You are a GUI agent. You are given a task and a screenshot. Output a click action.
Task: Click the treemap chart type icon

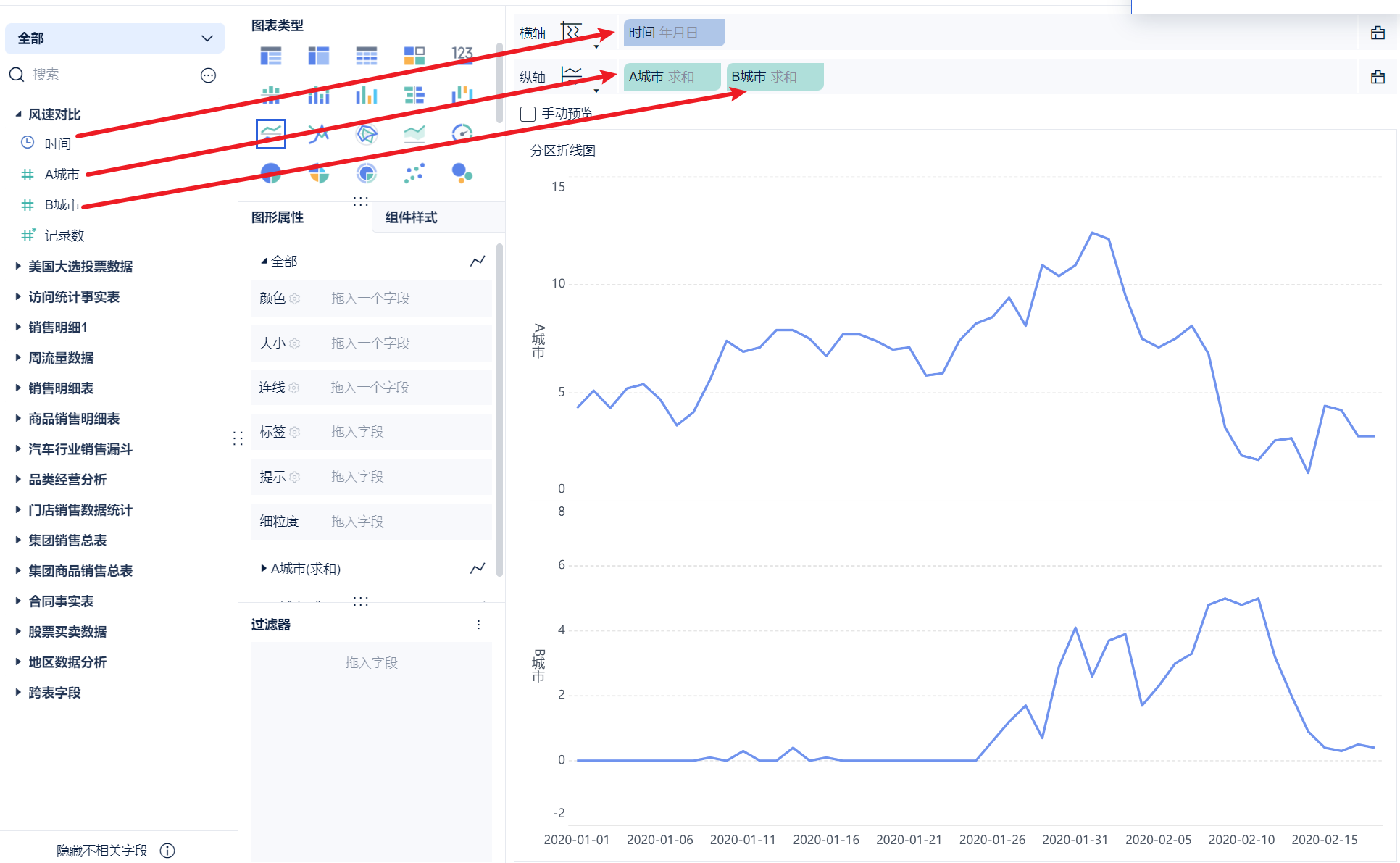(414, 55)
